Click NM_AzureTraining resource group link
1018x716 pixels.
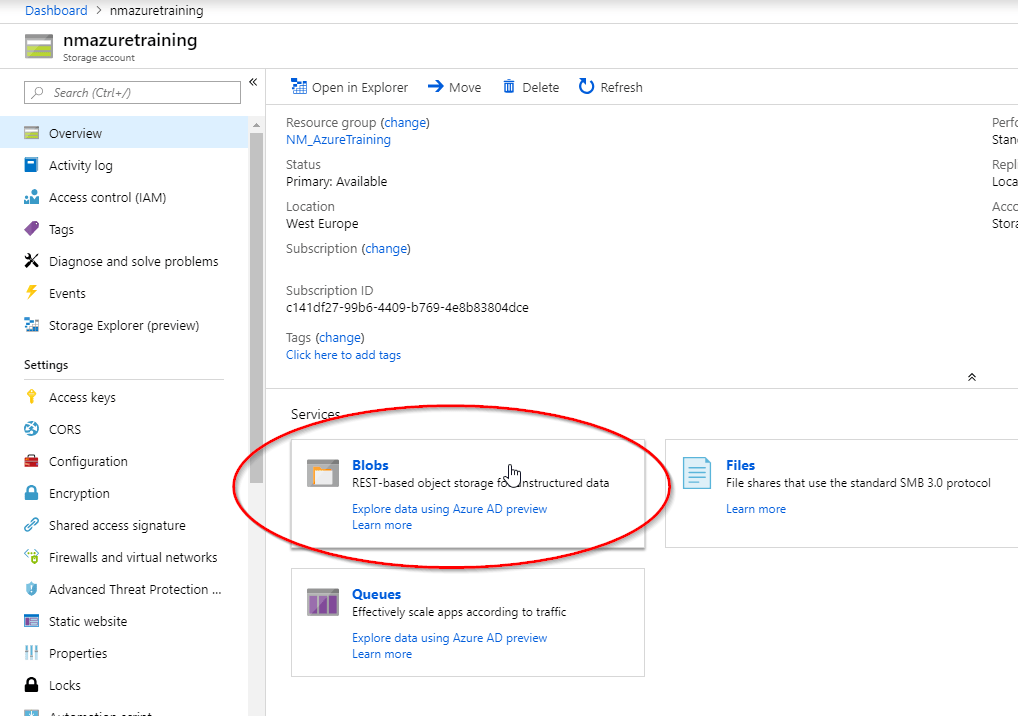click(x=338, y=140)
